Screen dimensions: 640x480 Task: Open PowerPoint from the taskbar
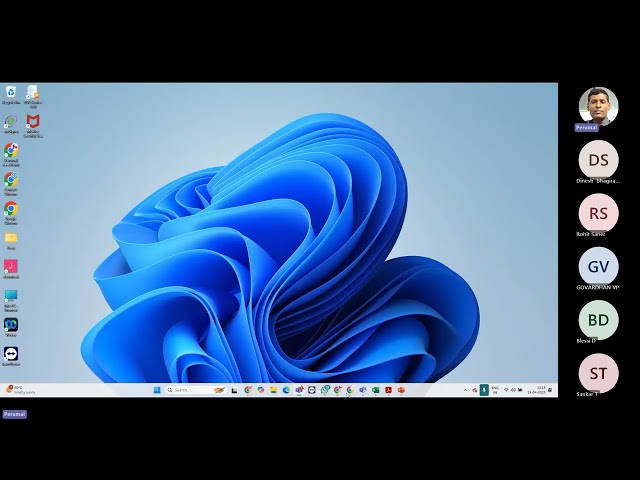401,390
